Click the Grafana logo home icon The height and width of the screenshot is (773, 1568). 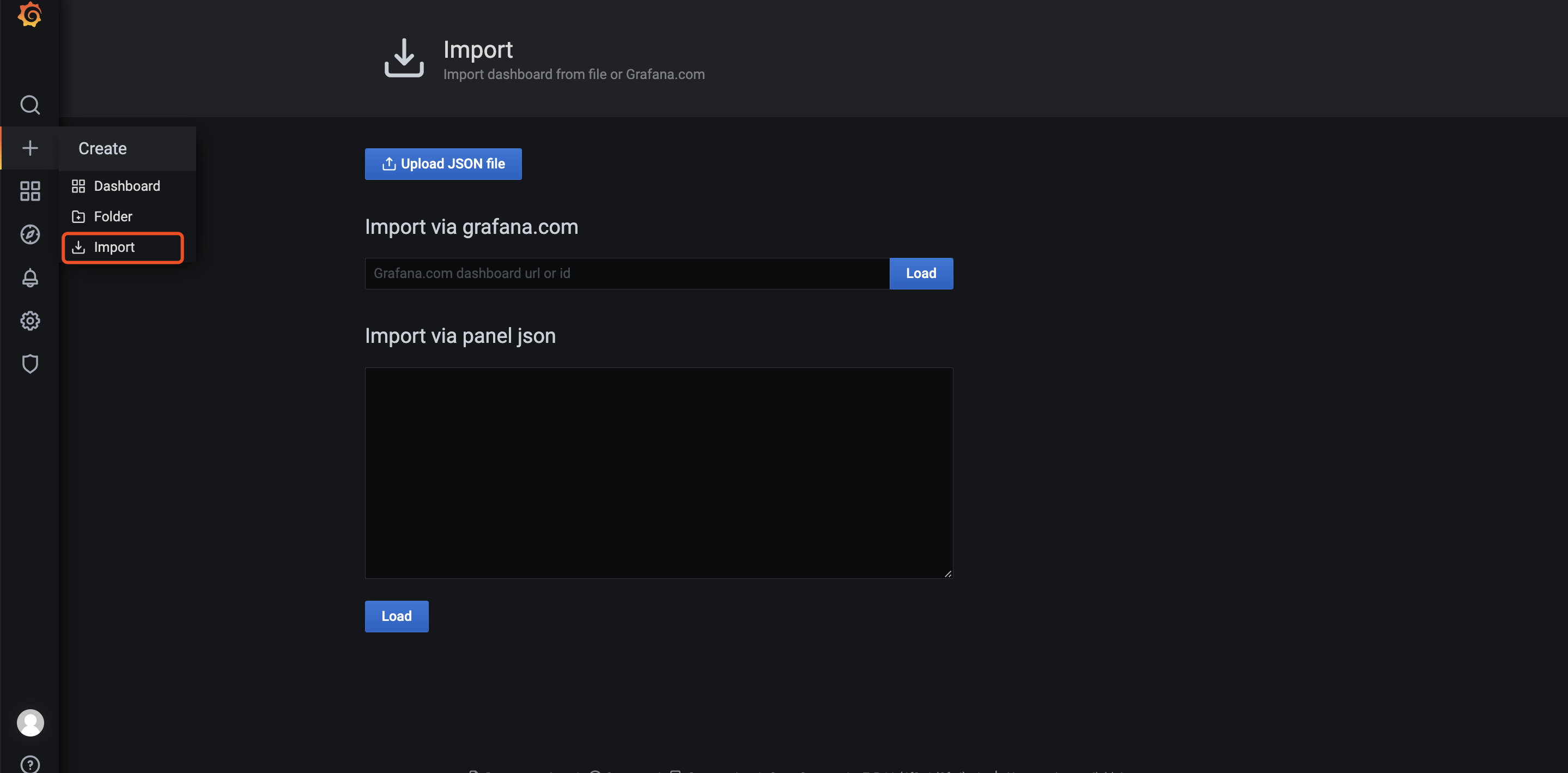tap(29, 15)
